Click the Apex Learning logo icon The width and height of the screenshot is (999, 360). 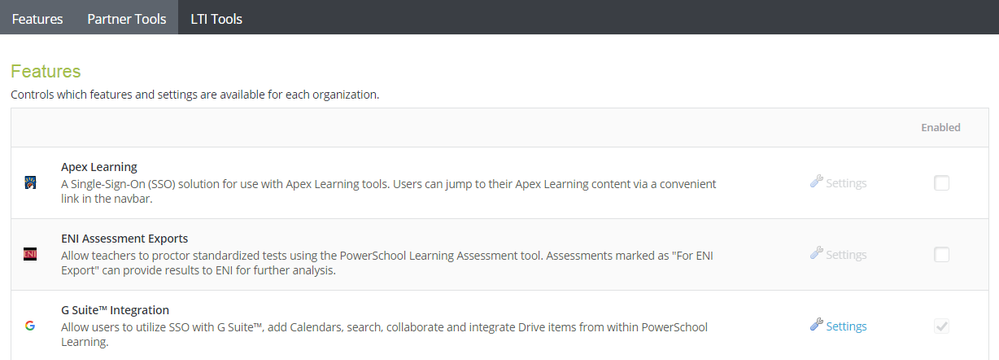[x=30, y=184]
